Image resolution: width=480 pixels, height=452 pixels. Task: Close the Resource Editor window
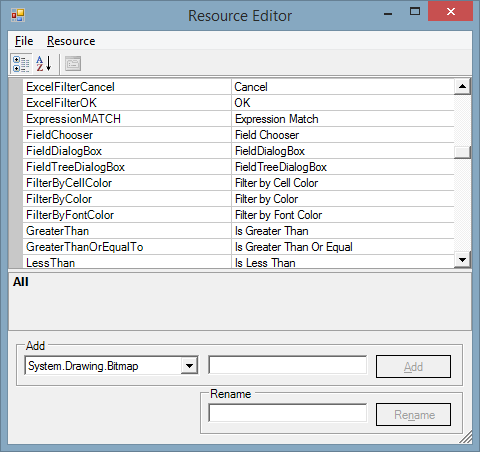451,11
